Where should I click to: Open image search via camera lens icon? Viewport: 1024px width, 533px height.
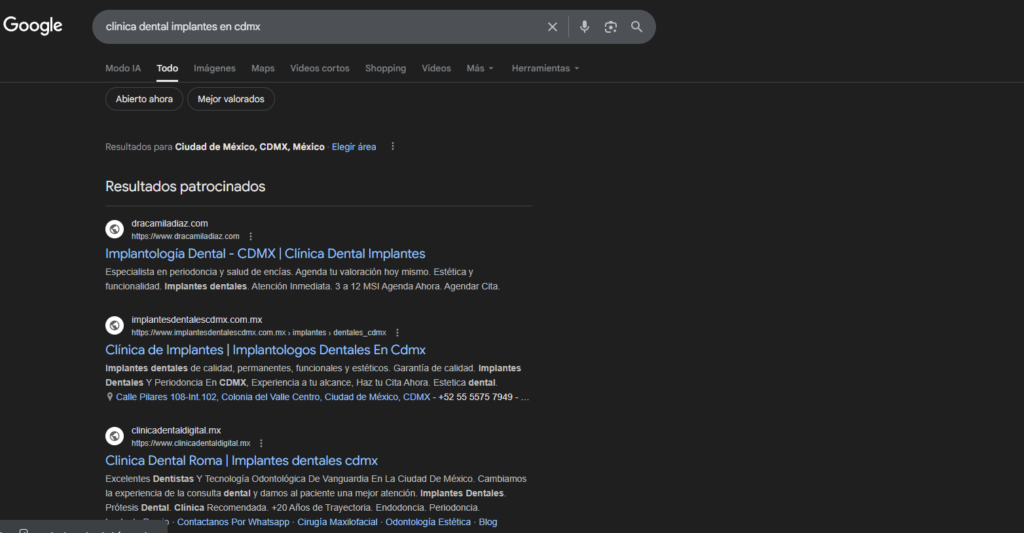(x=610, y=27)
